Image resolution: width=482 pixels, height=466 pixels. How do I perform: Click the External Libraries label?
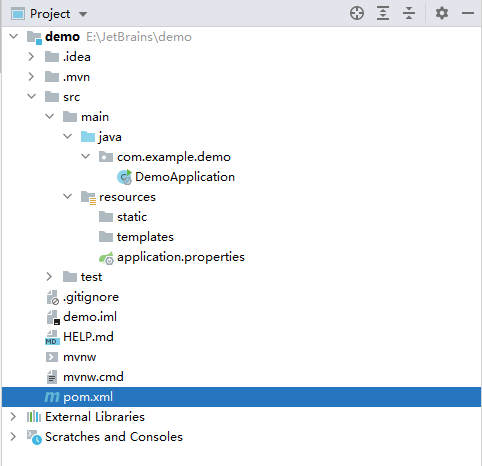click(x=95, y=417)
